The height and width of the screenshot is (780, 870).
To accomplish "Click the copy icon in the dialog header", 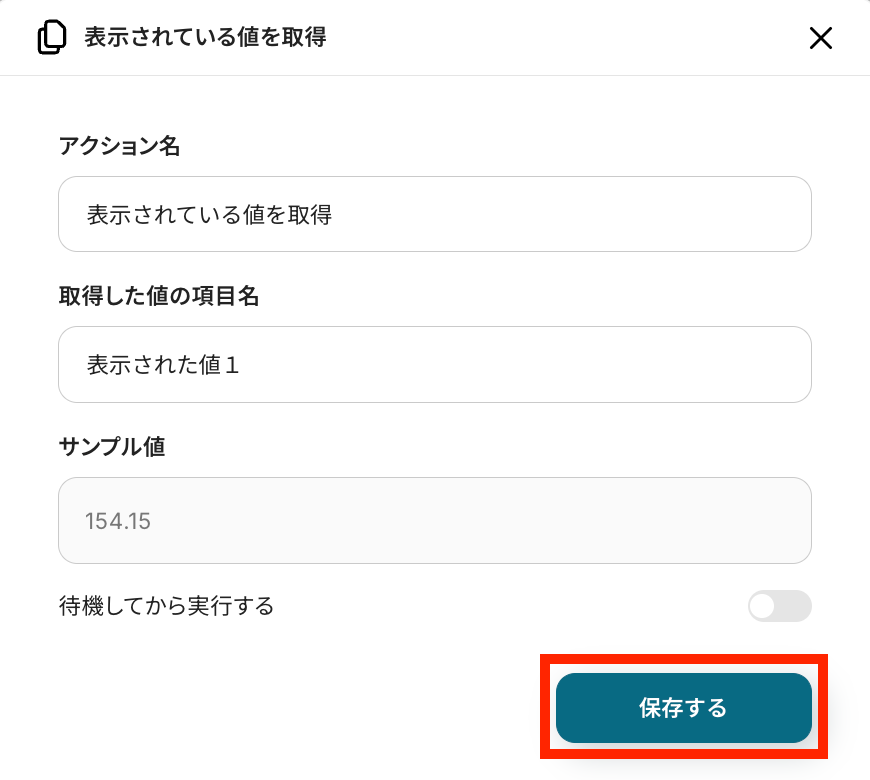I will click(x=51, y=38).
